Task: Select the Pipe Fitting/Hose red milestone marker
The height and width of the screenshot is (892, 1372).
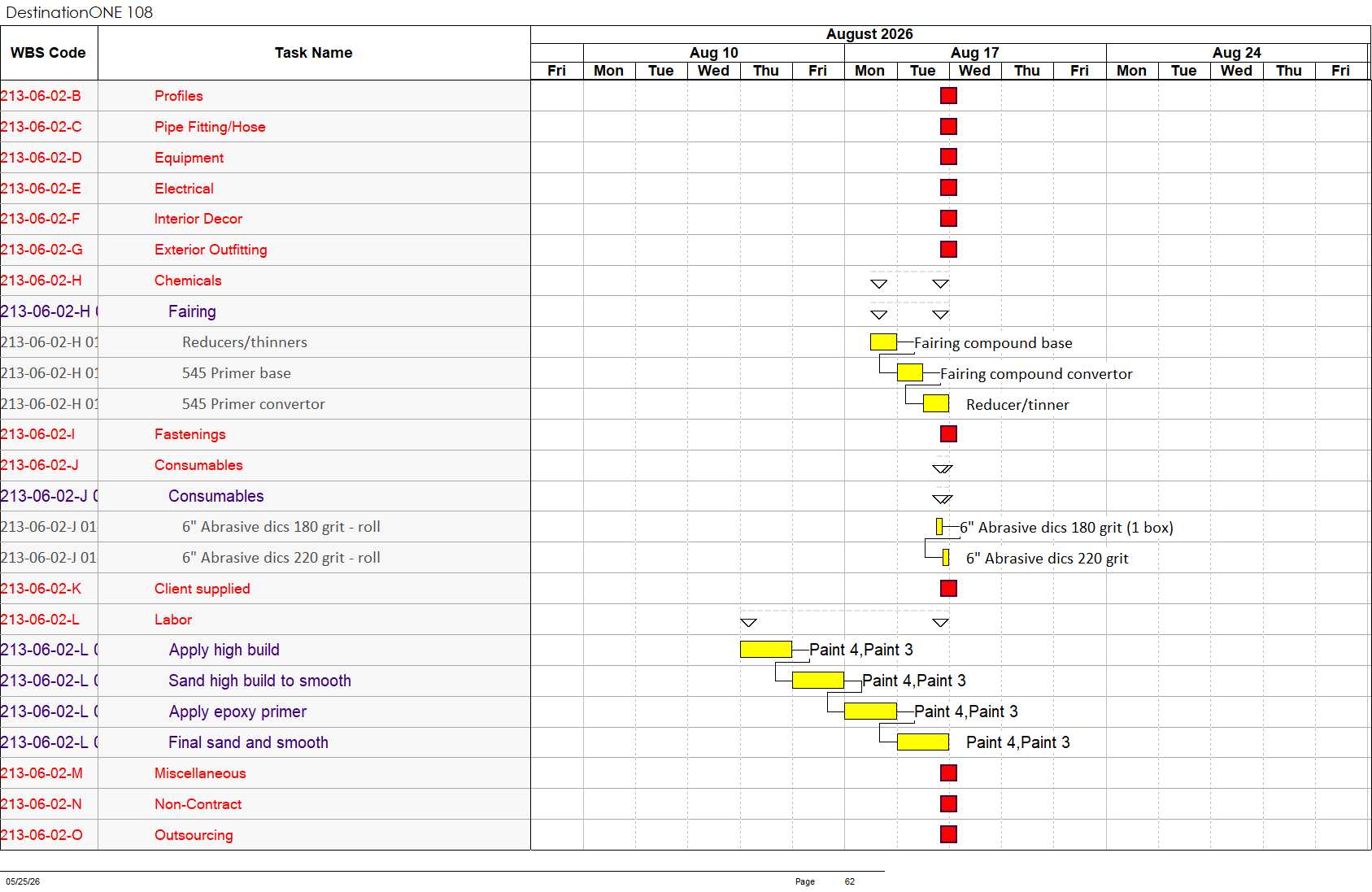Action: click(948, 126)
